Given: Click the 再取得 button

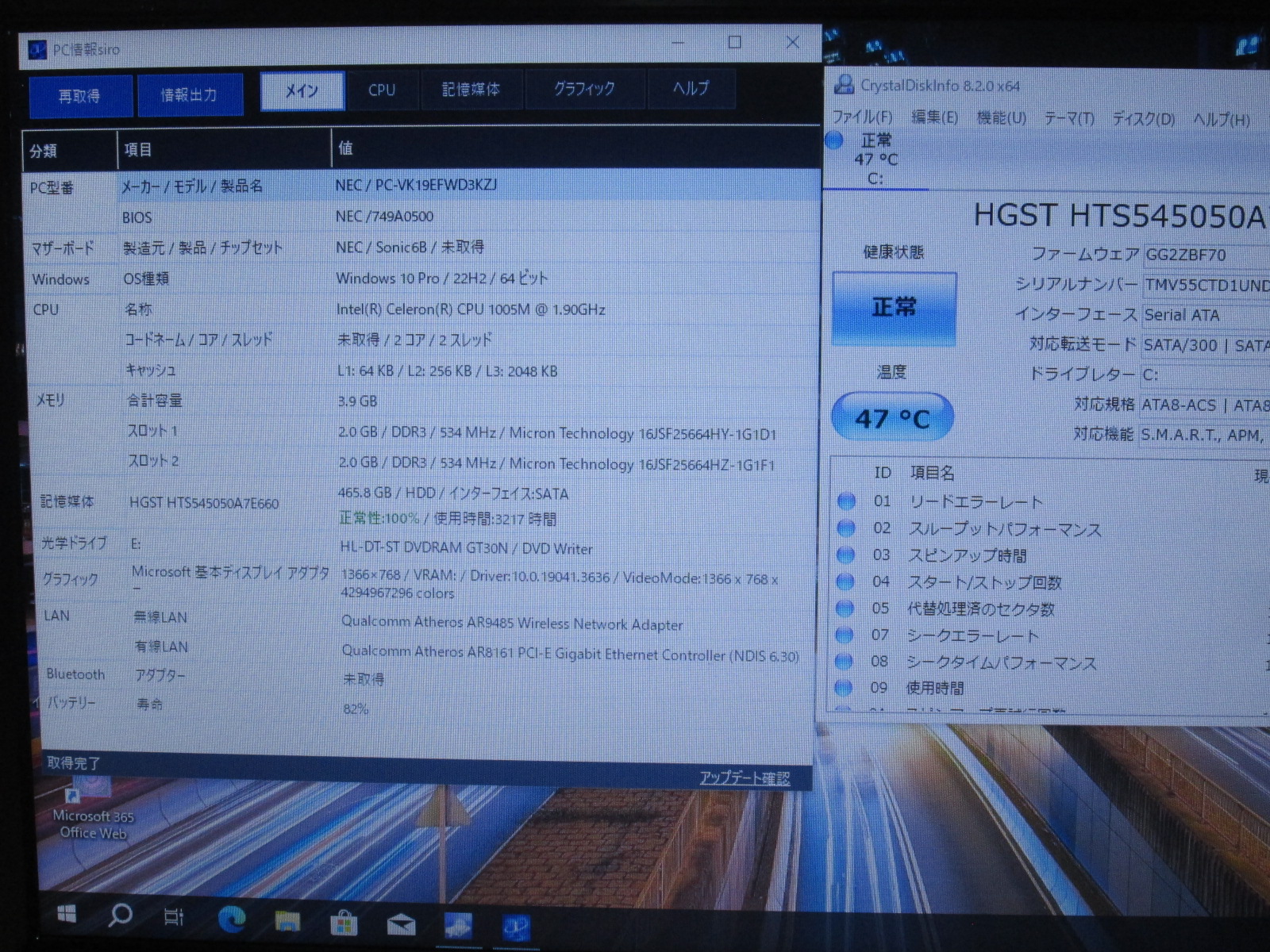Looking at the screenshot, I should [80, 97].
